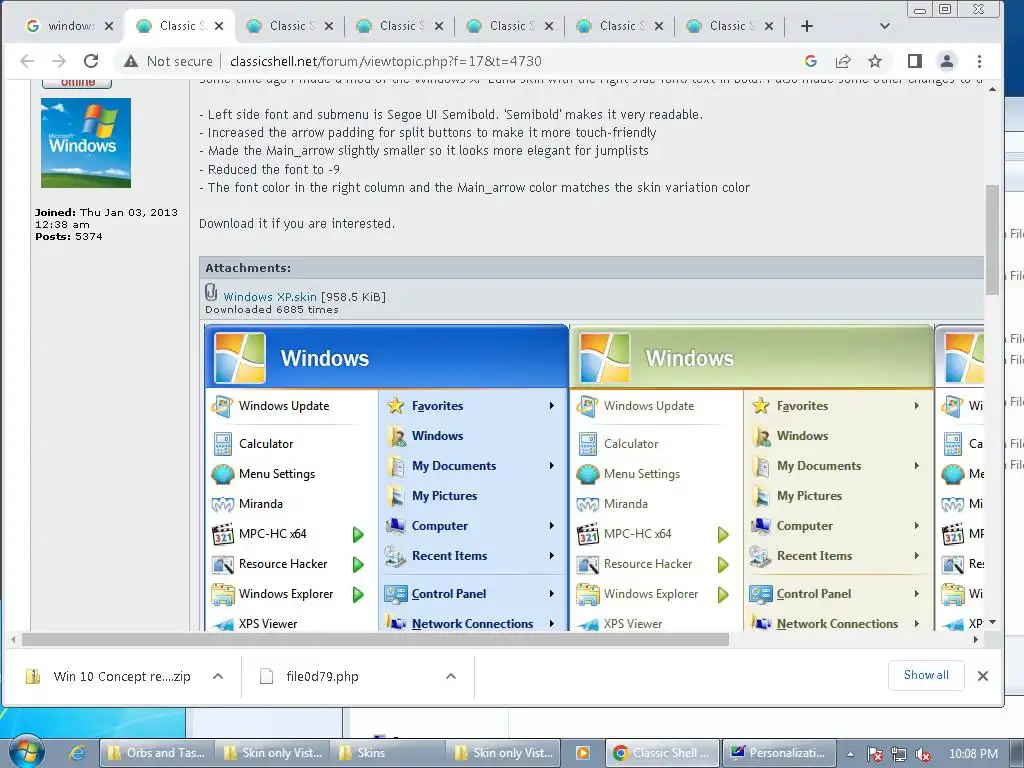This screenshot has height=768, width=1024.
Task: Click the vertical page scrollbar thumb
Action: 993,240
